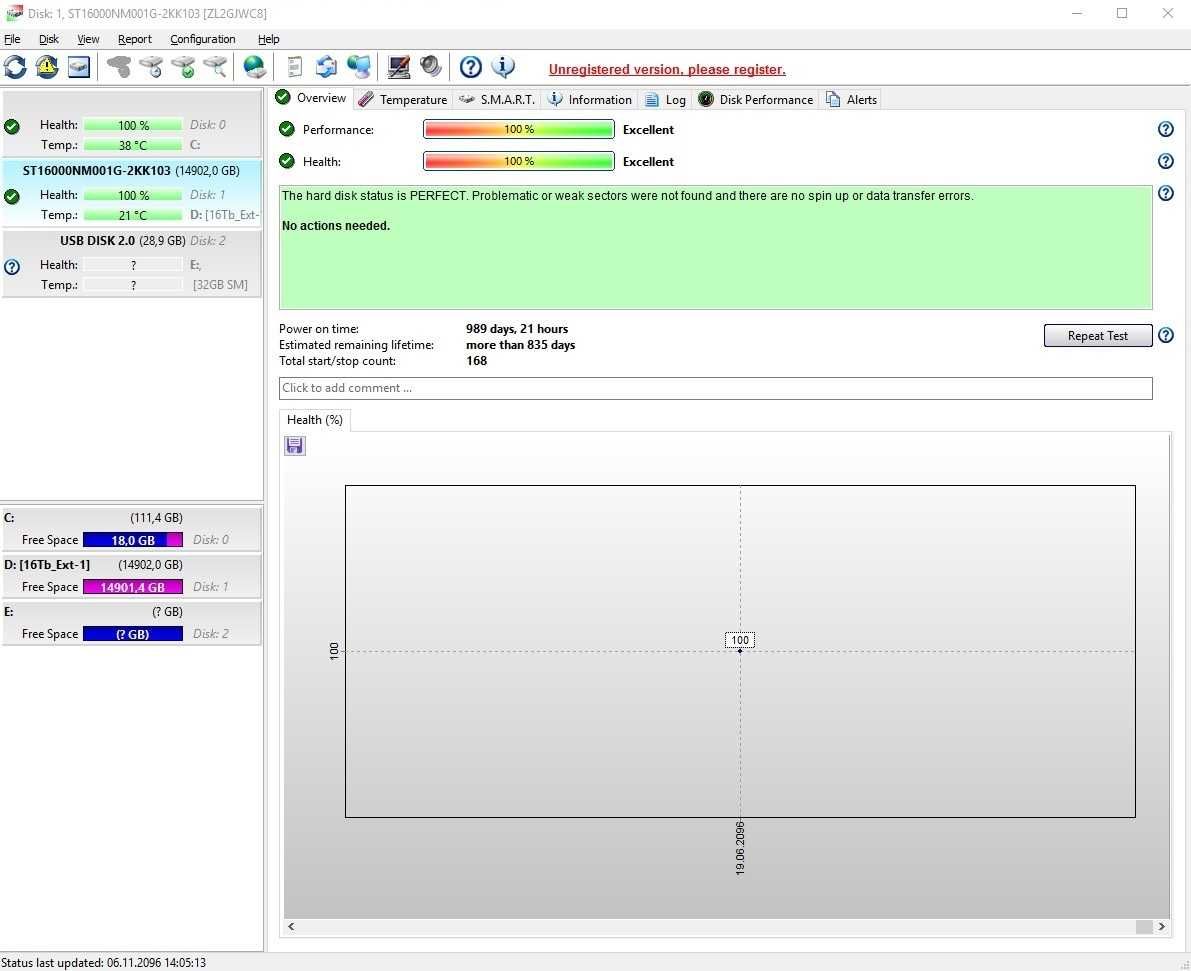Click the green check status icon of Disk 0
The width and height of the screenshot is (1191, 971).
pyautogui.click(x=12, y=127)
